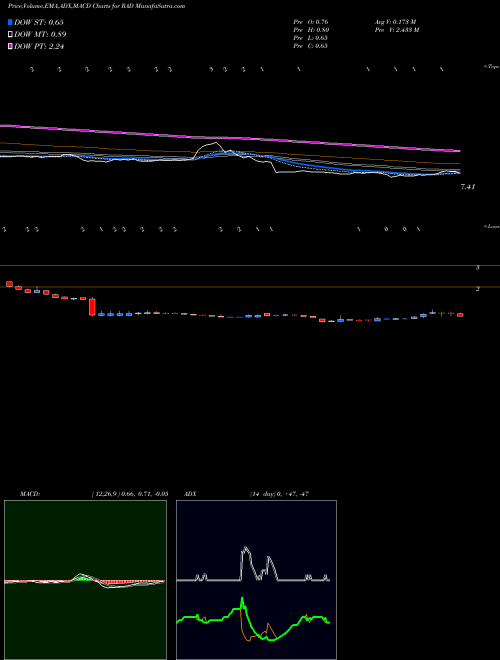
Task: Click the MACD (12,26,9) values text
Action: 130,494
